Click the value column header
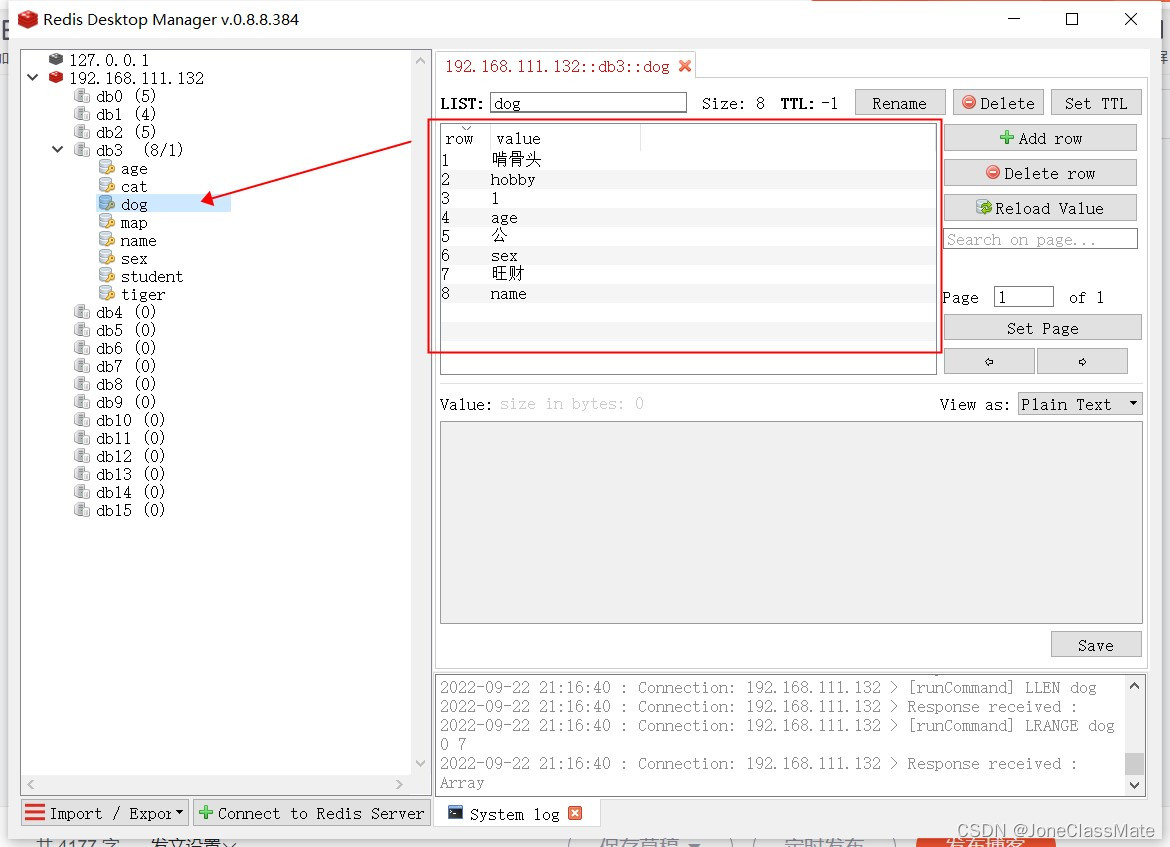Screen dimensions: 1170x847 565,138
